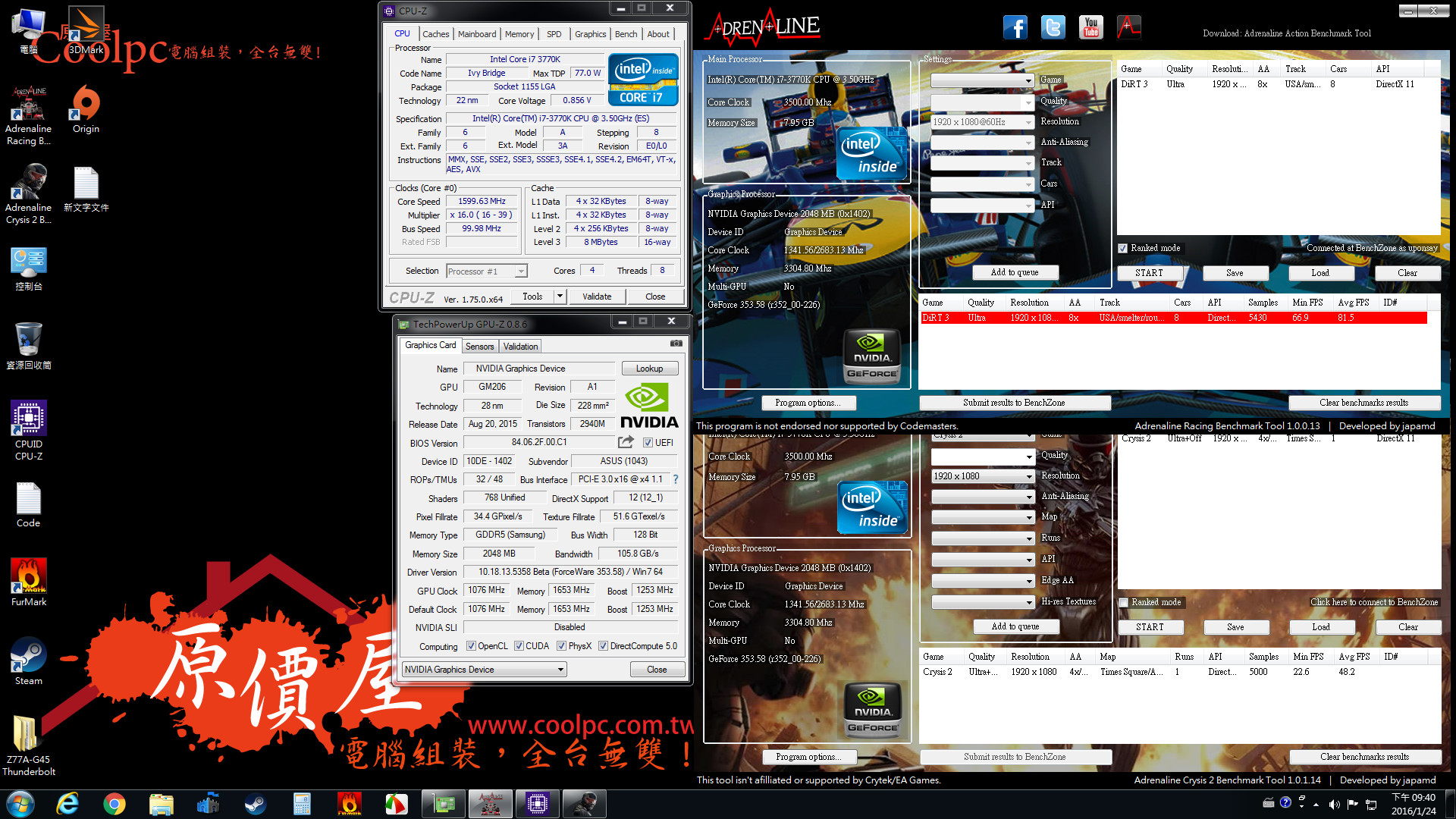Screen dimensions: 1456x819
Task: Select the Steam desktop icon
Action: pos(29,661)
